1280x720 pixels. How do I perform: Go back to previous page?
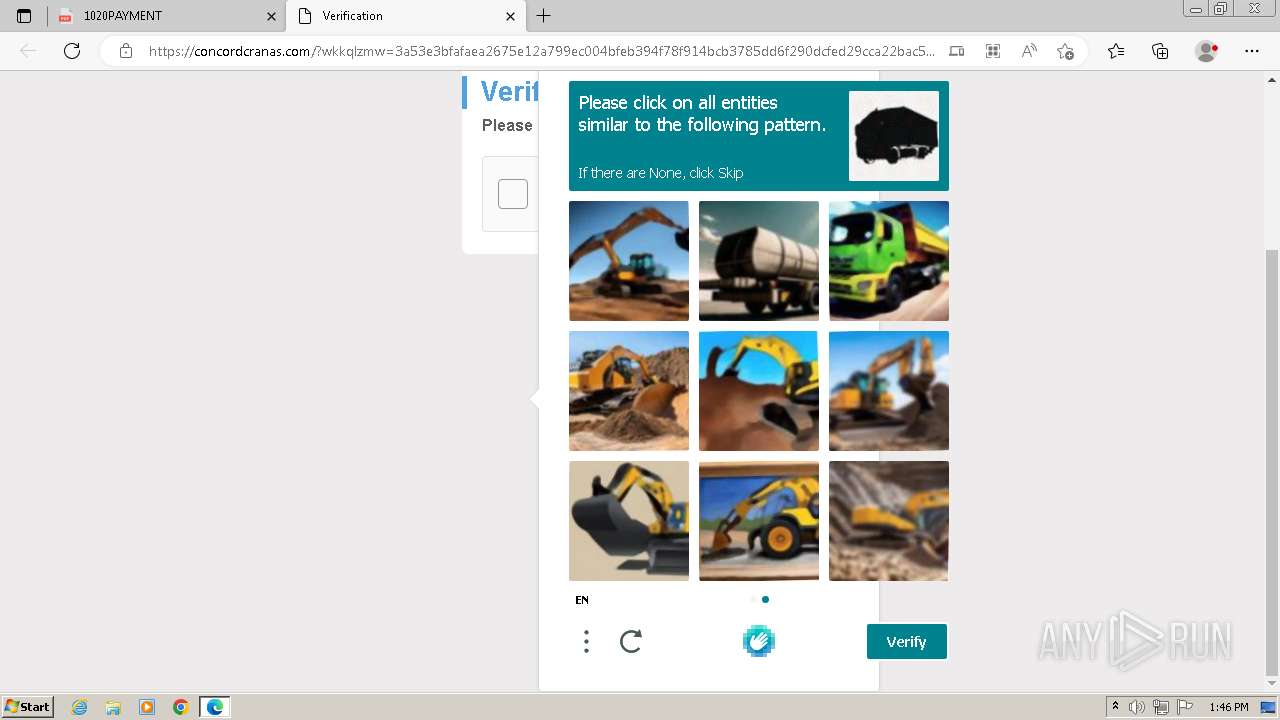28,51
